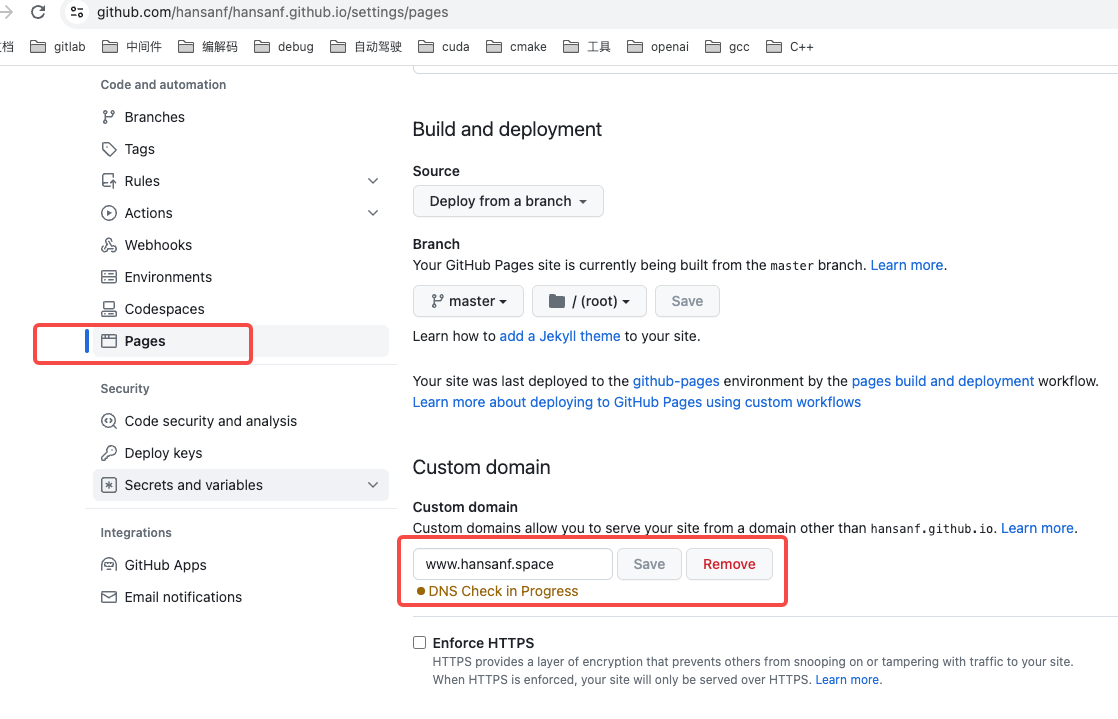Open the gitlab bookmark folder
The width and height of the screenshot is (1118, 719).
pos(58,47)
